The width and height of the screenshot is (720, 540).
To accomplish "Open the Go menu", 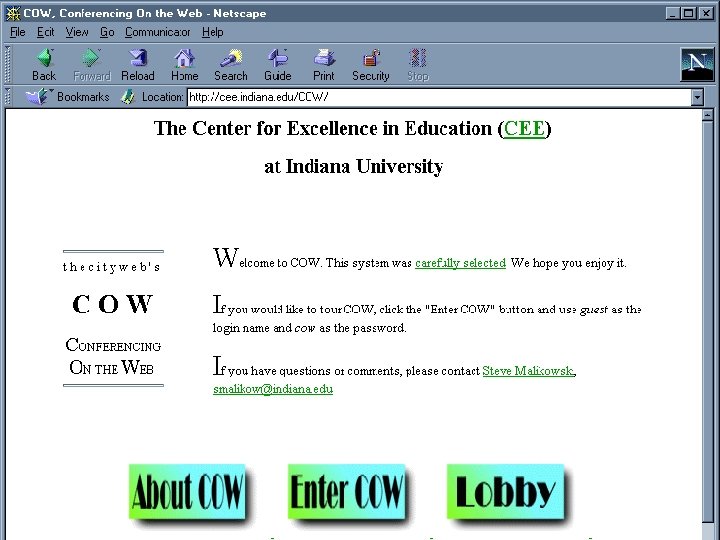I will click(107, 32).
